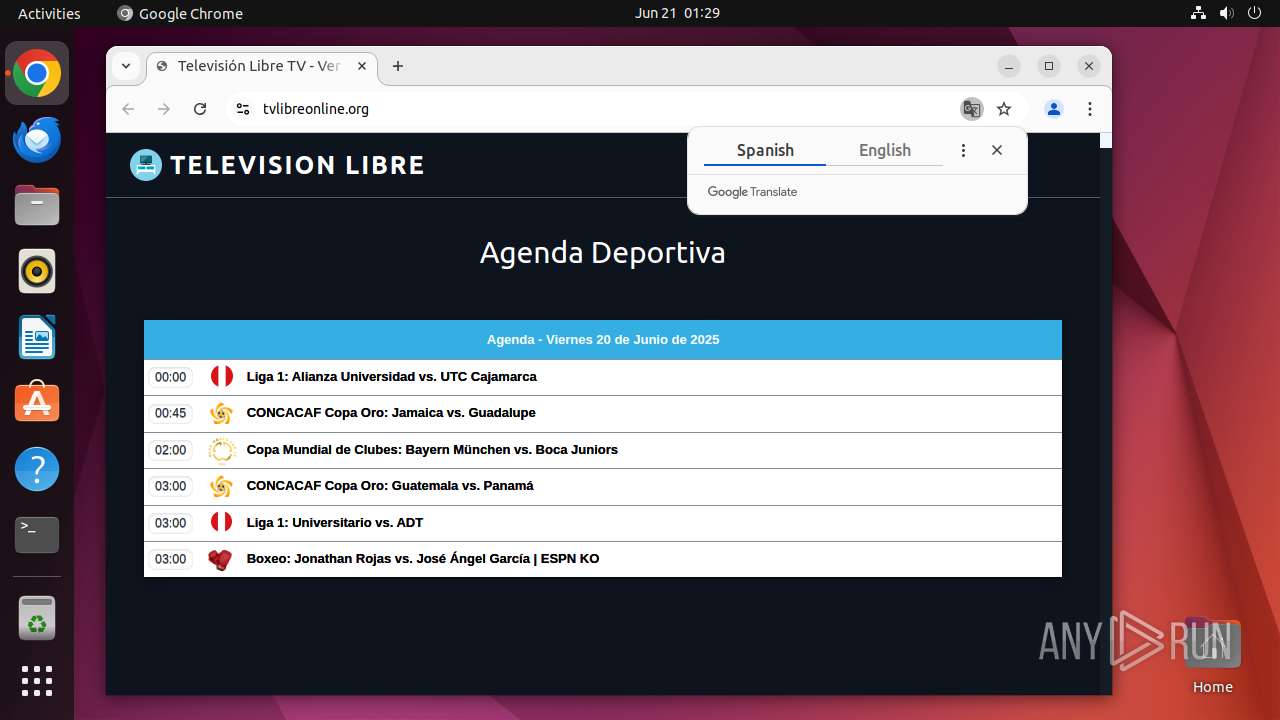Open Liga 1: Alianza Universidad vs. UTC Cajamarca
Image resolution: width=1280 pixels, height=720 pixels.
[x=392, y=377]
